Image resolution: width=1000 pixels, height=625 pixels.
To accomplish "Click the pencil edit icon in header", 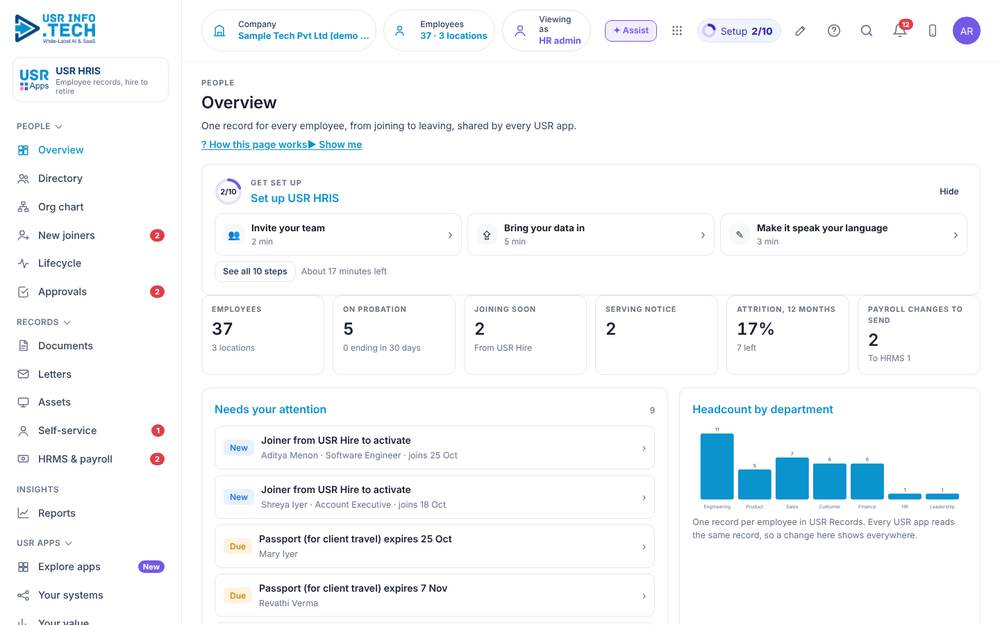I will pyautogui.click(x=800, y=31).
